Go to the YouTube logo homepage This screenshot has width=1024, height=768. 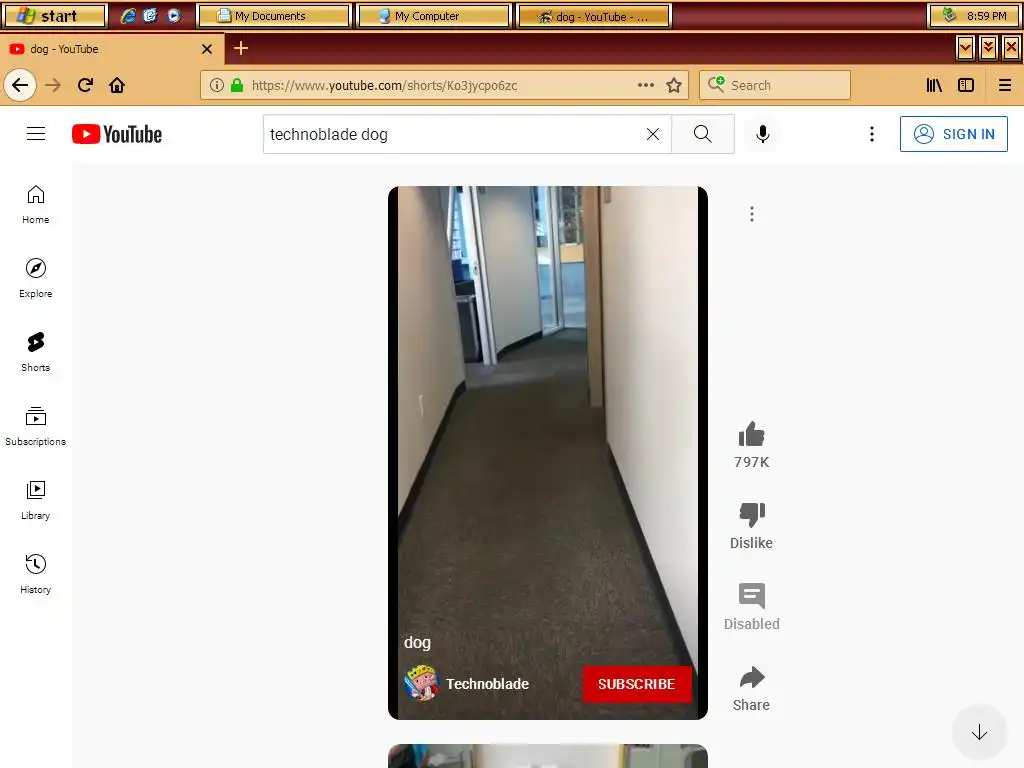coord(117,134)
